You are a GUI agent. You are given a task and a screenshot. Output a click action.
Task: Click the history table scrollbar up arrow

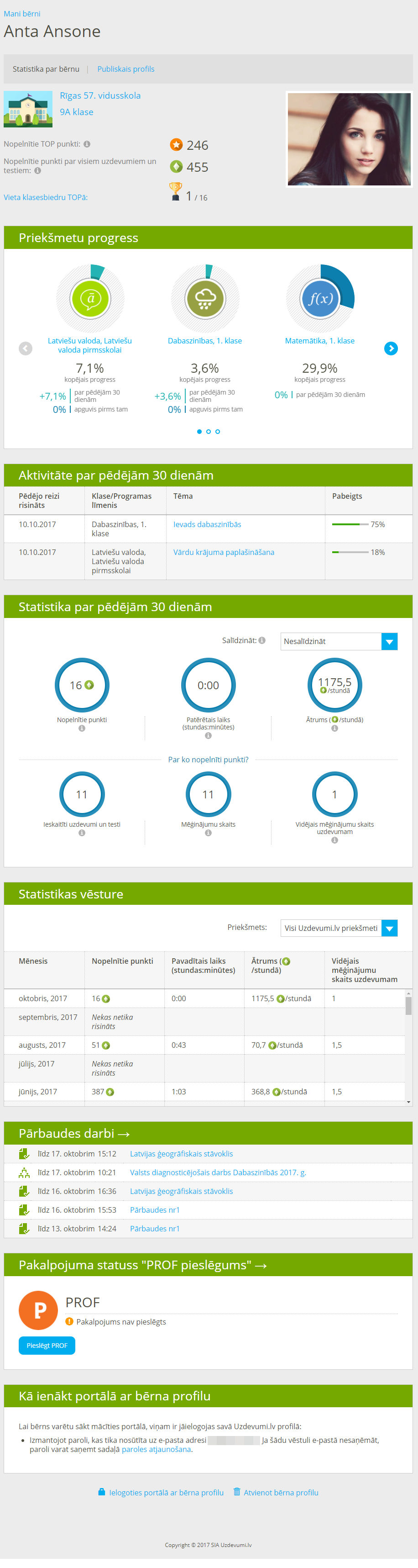point(409,993)
